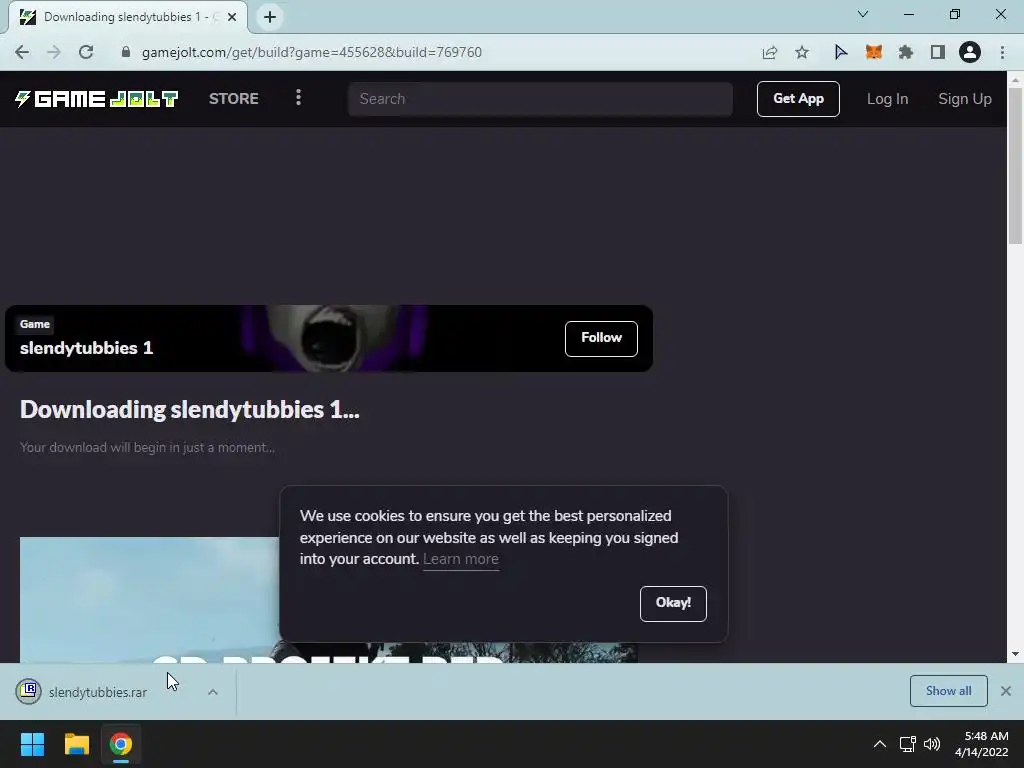Open File Explorer from taskbar
1024x768 pixels.
click(x=76, y=744)
